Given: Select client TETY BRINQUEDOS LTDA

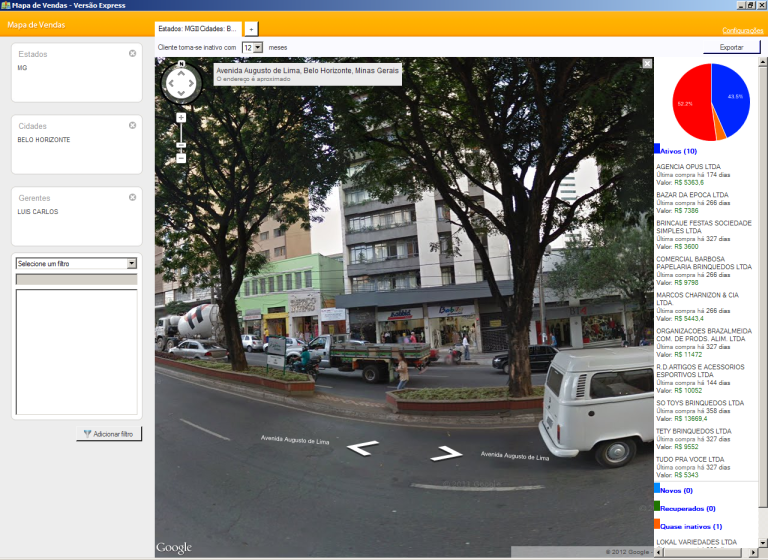Looking at the screenshot, I should tap(694, 431).
